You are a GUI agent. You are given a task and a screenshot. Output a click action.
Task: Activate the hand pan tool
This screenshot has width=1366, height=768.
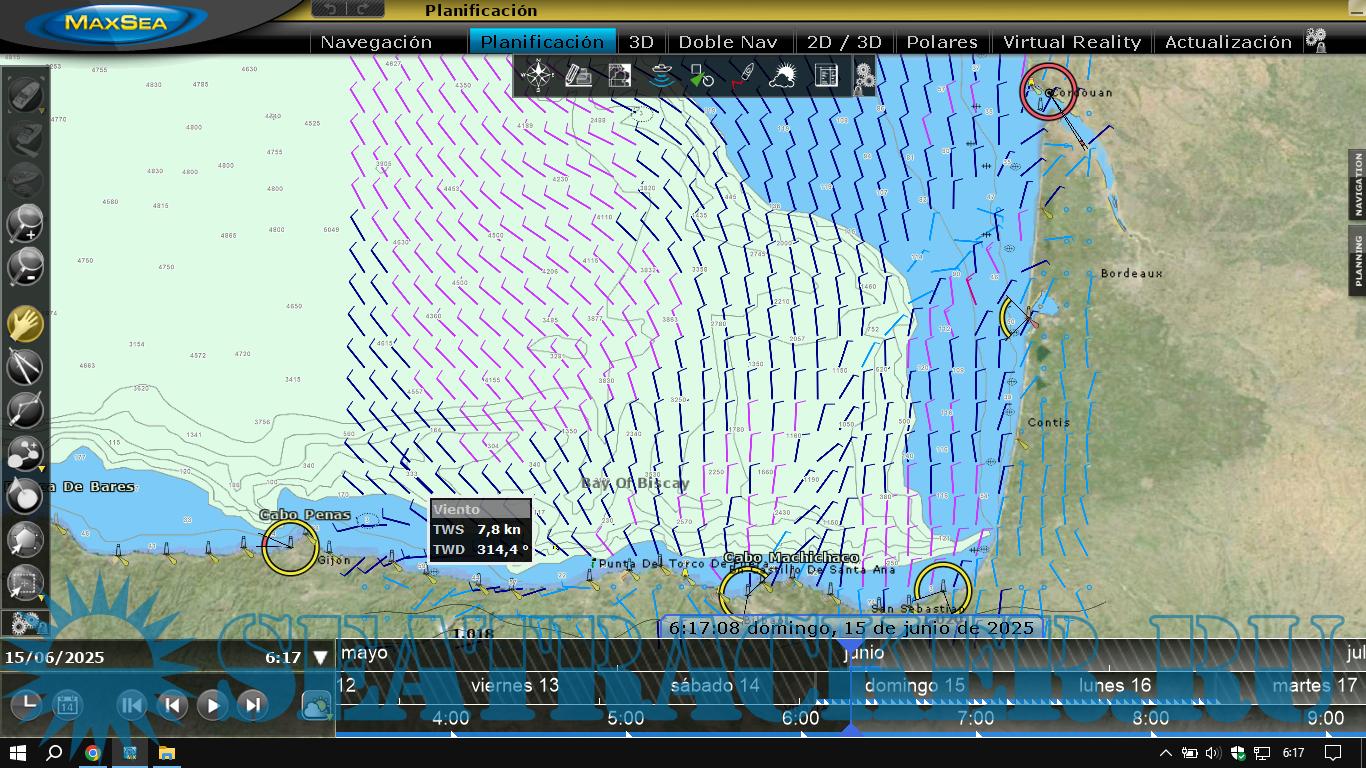coord(25,324)
